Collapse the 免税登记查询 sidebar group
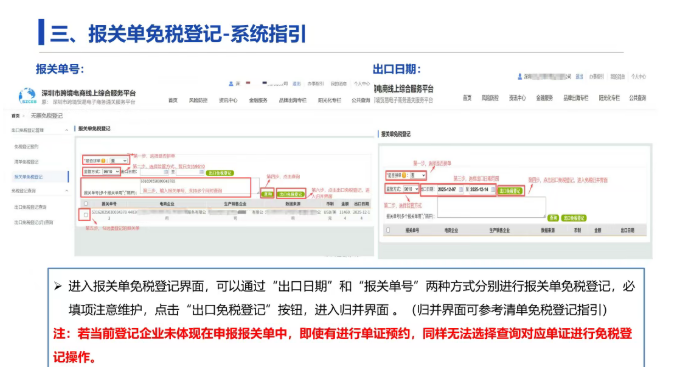 pos(66,190)
